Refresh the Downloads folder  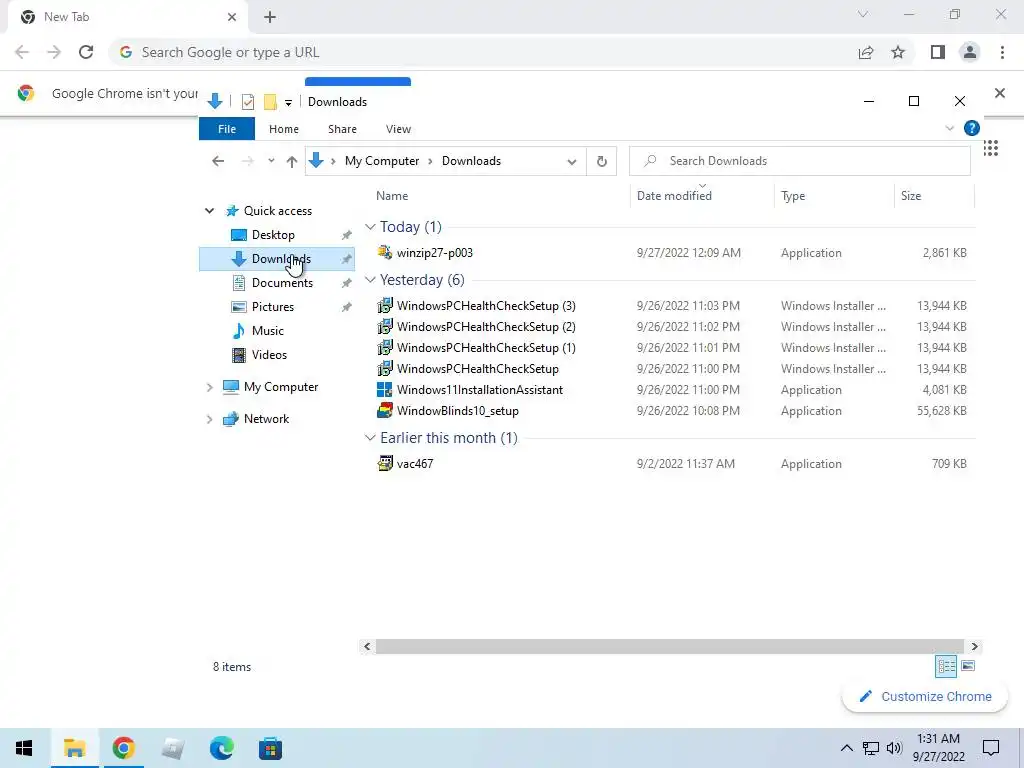[601, 161]
